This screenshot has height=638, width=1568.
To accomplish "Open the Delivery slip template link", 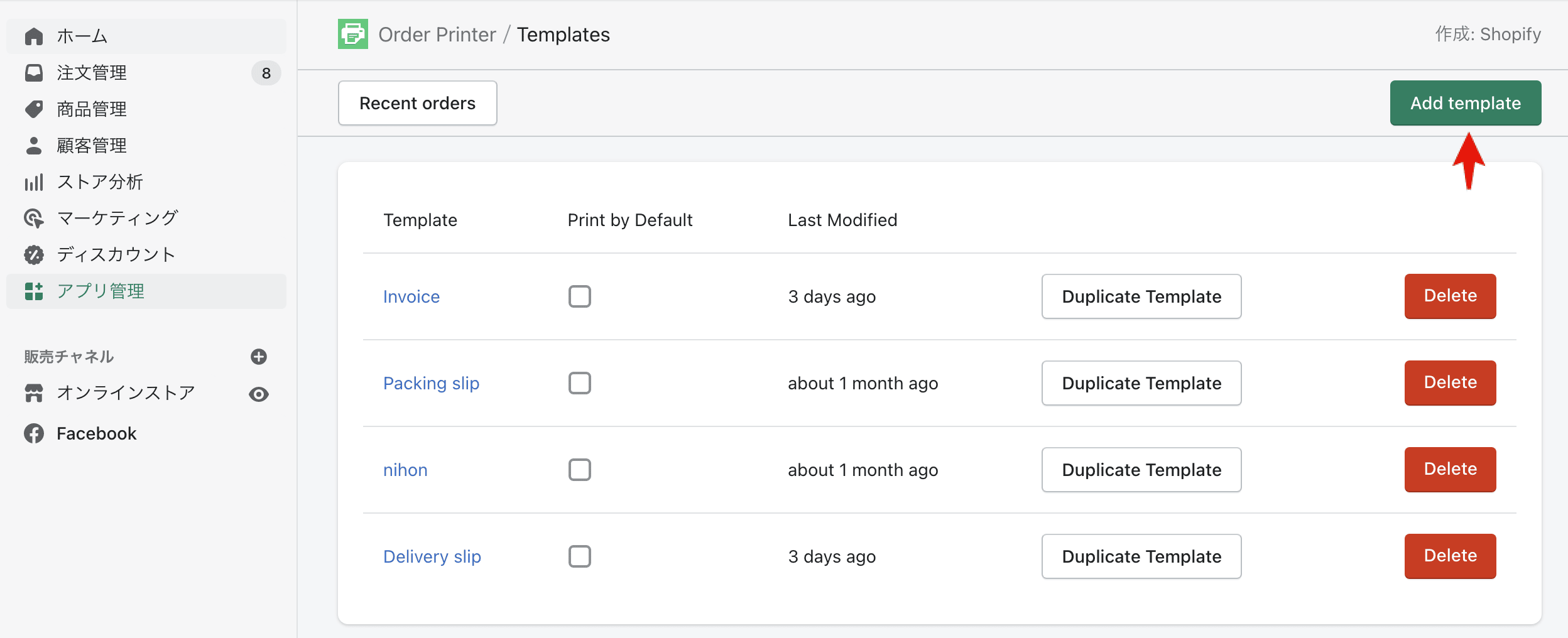I will pyautogui.click(x=432, y=556).
